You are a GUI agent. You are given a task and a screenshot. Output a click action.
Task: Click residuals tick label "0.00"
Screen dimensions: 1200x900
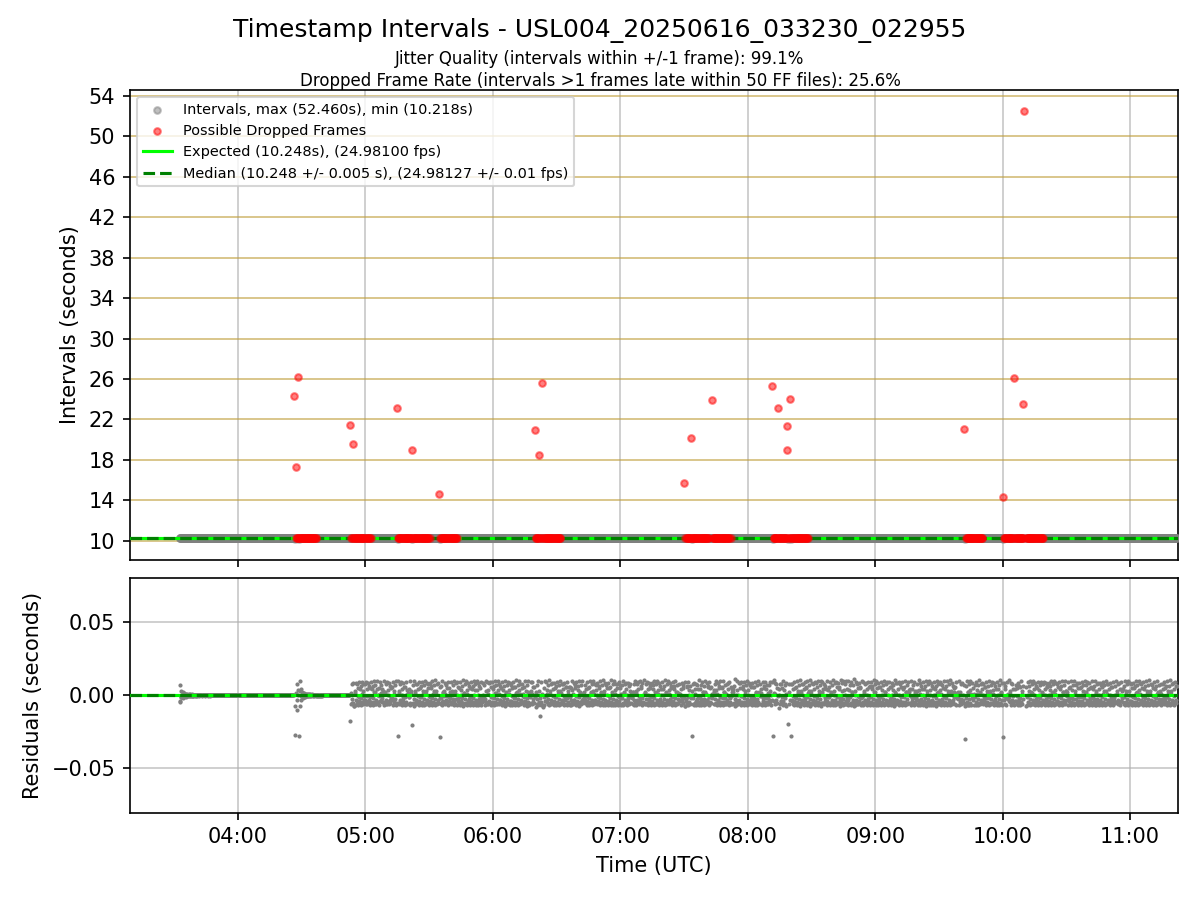point(94,696)
